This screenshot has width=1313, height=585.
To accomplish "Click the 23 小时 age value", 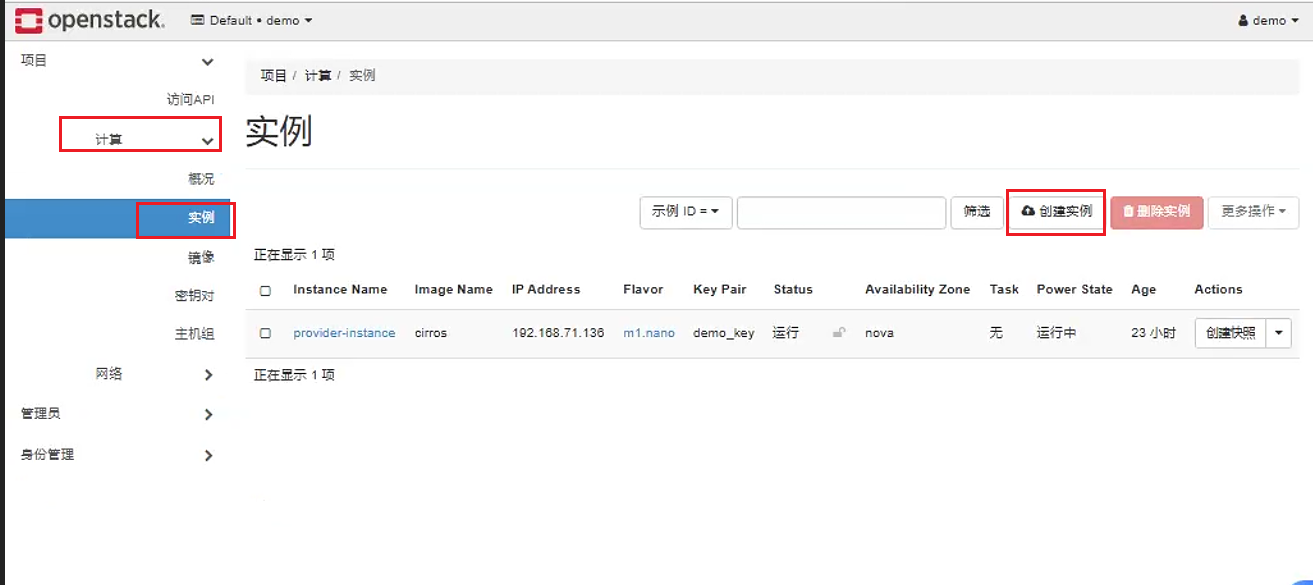I will [x=1154, y=333].
